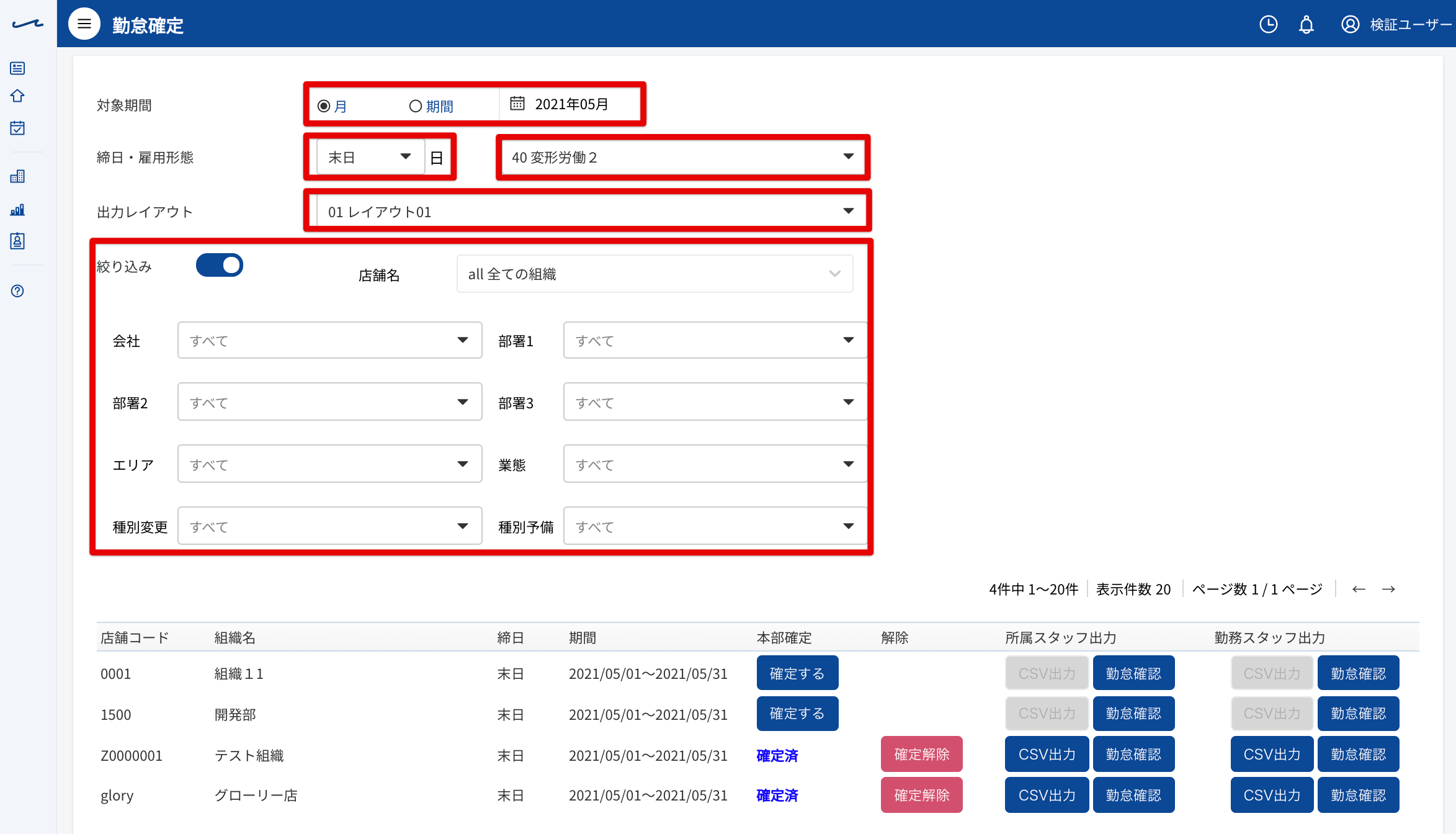Open the 末日 closing day dropdown

pos(370,157)
